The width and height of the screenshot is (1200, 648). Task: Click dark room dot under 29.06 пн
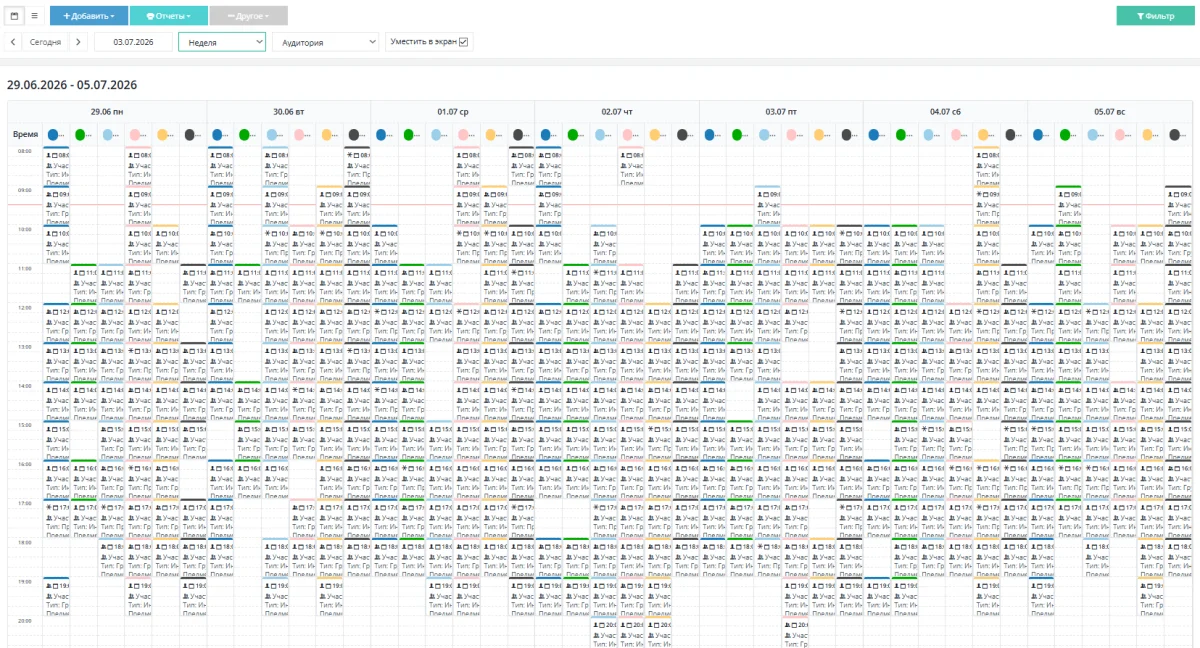191,134
